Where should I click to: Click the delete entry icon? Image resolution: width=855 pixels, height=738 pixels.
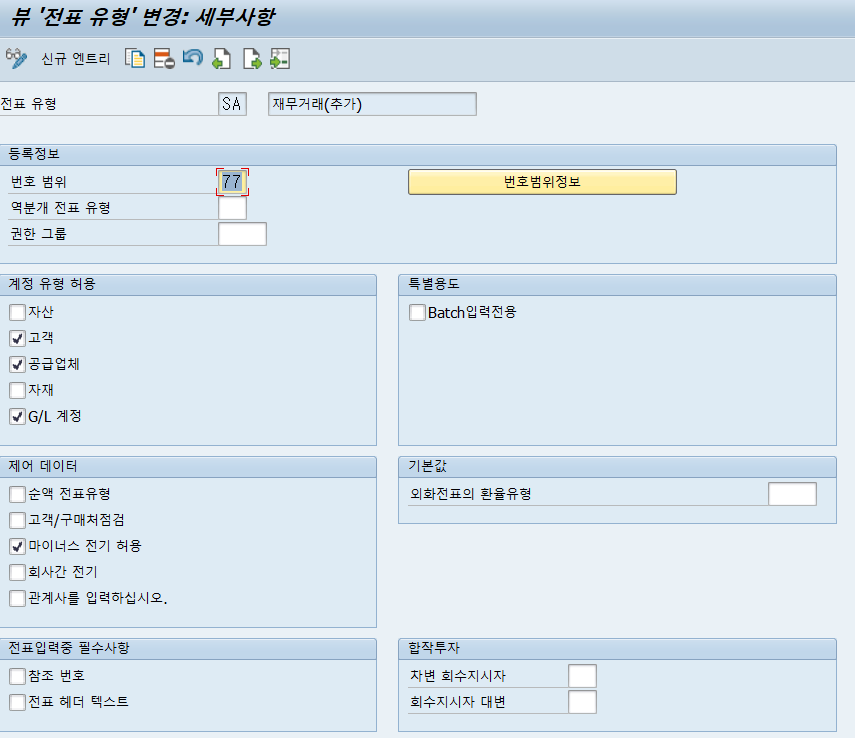tap(164, 58)
